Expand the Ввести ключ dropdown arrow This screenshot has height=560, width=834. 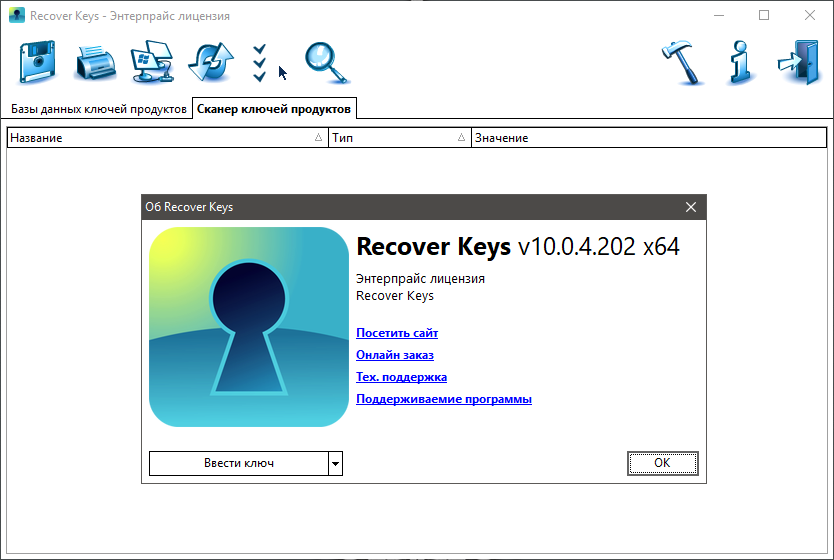tap(336, 463)
